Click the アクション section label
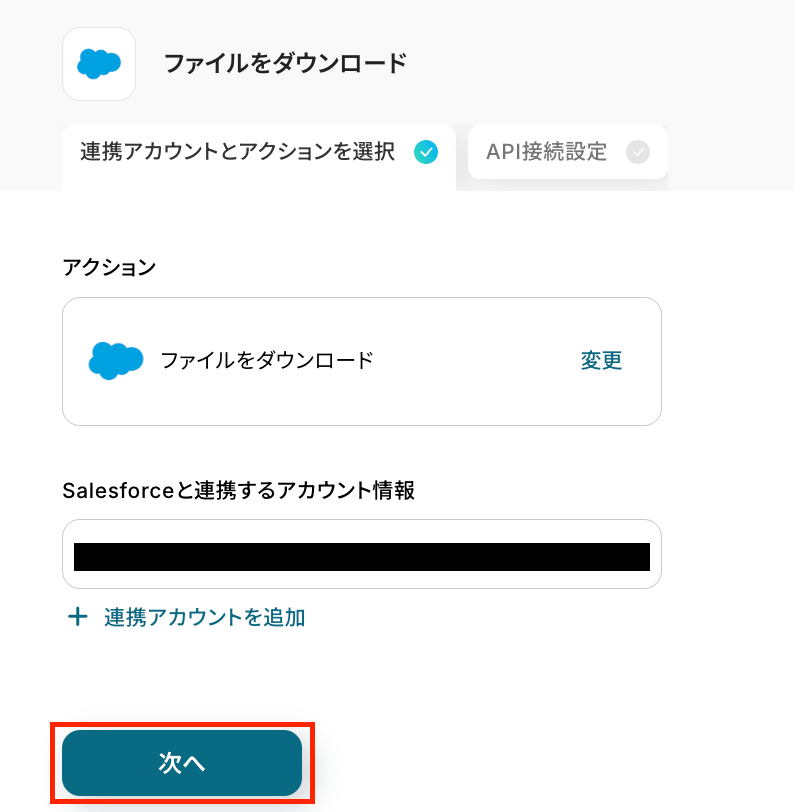Screen dimensions: 794x812 [x=109, y=267]
